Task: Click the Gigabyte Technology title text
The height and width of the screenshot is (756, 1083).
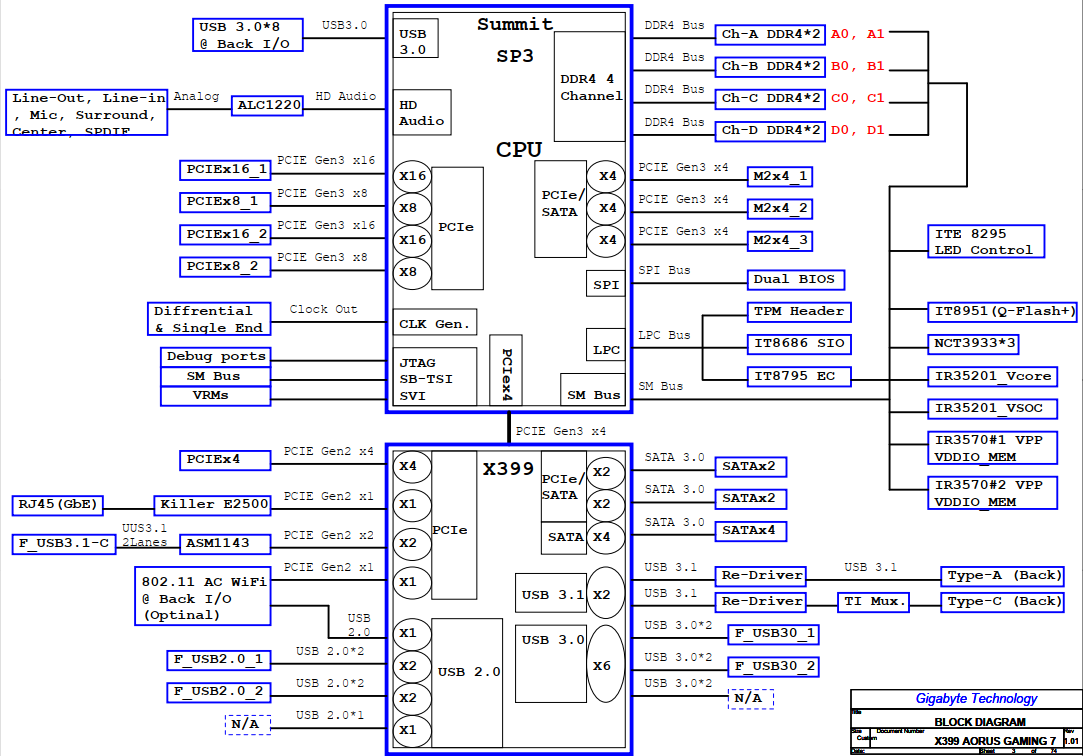Action: point(976,699)
